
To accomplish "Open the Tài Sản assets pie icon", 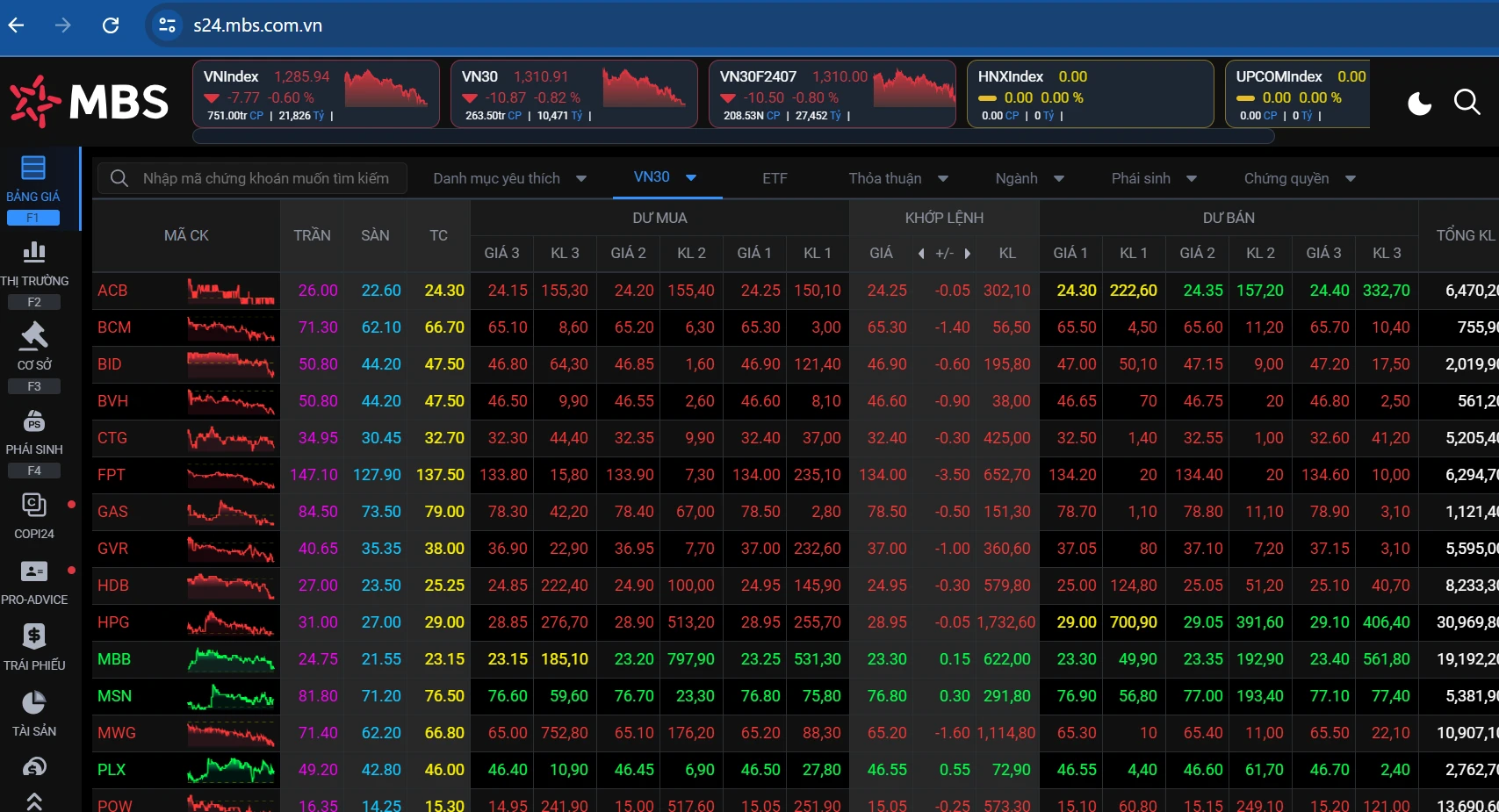I will pos(34,702).
